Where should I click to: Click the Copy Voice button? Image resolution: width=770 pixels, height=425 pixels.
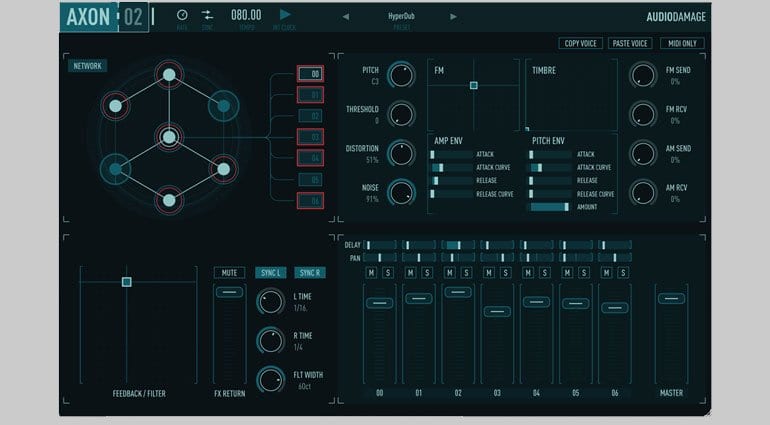580,43
